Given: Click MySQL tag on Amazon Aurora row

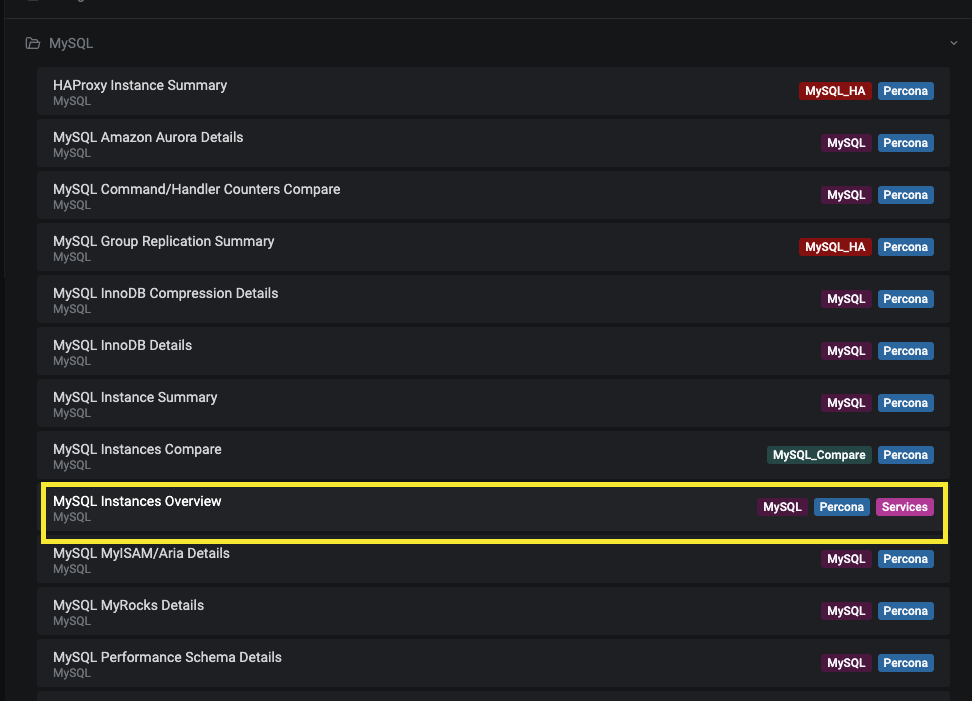Looking at the screenshot, I should tap(846, 143).
